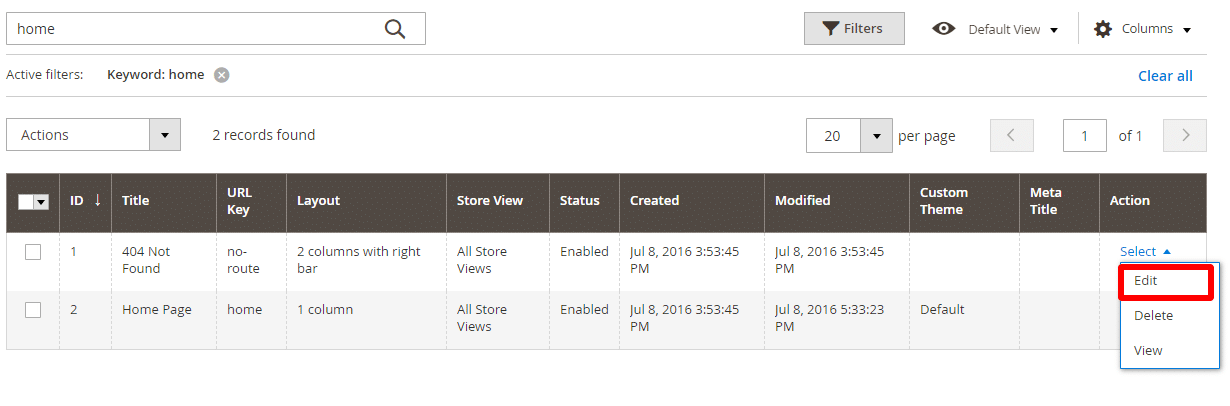
Task: Toggle the select-all header checkbox
Action: (26, 202)
